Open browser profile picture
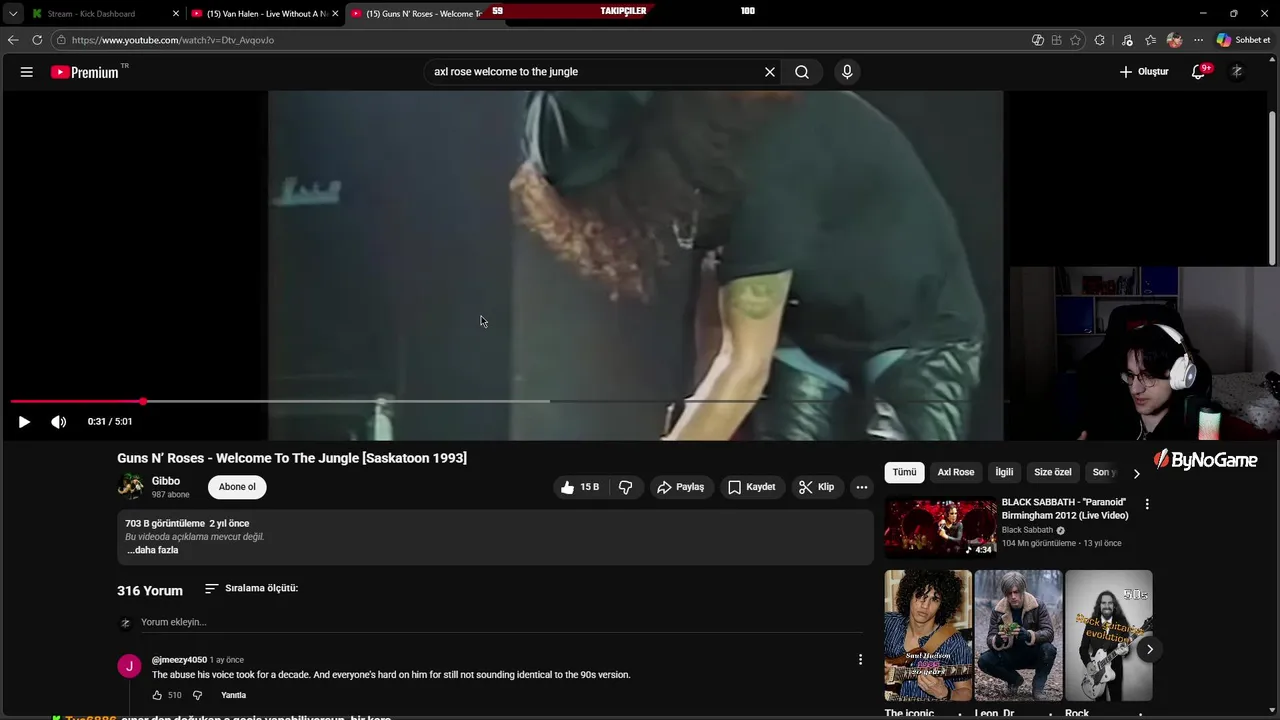The width and height of the screenshot is (1280, 720). (x=1174, y=40)
